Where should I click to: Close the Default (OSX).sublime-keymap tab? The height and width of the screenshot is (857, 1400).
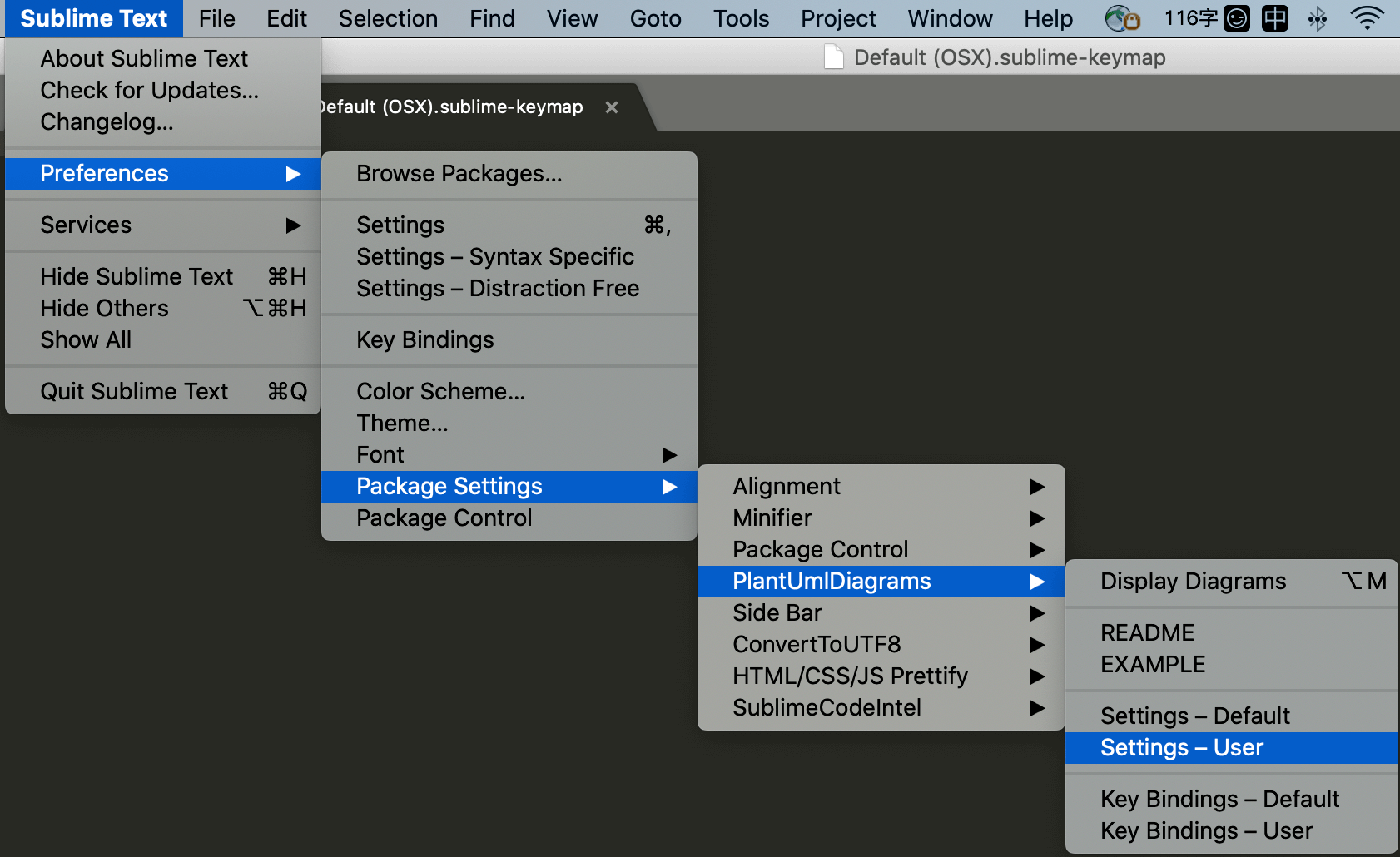(x=612, y=107)
